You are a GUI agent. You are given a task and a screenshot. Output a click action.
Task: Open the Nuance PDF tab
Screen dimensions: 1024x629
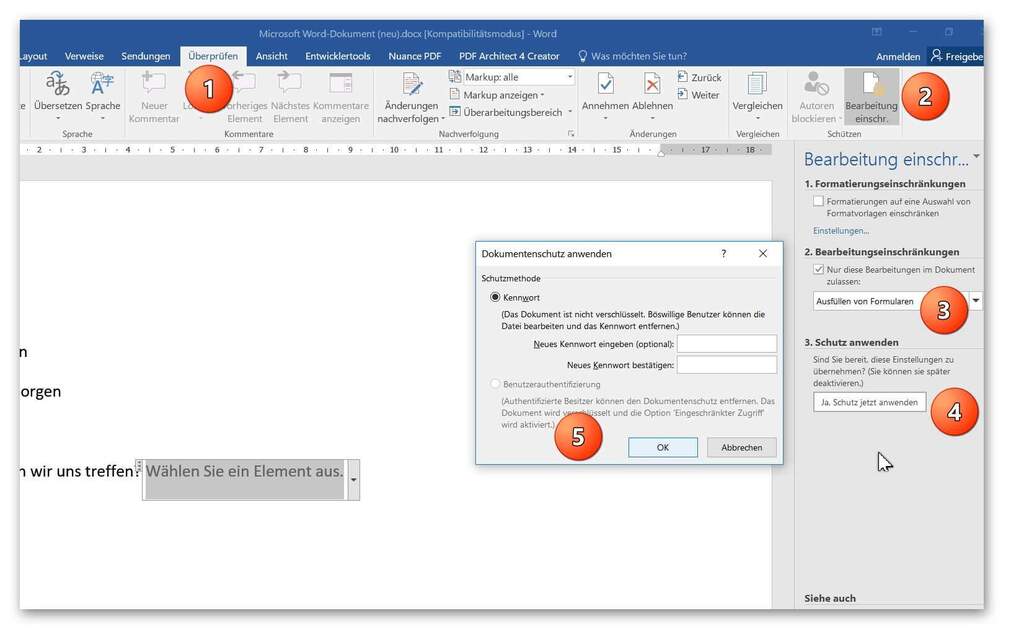(x=415, y=56)
